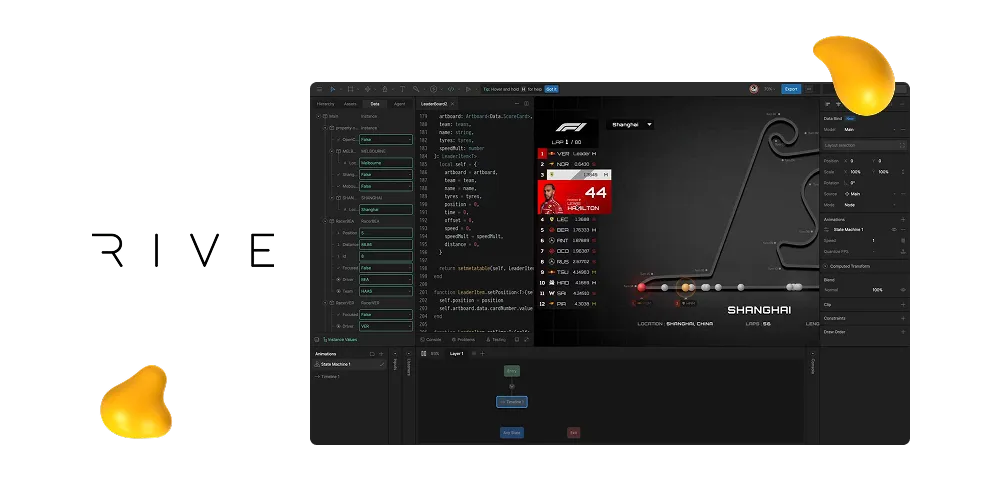Add a new animation with plus icon

pyautogui.click(x=381, y=353)
